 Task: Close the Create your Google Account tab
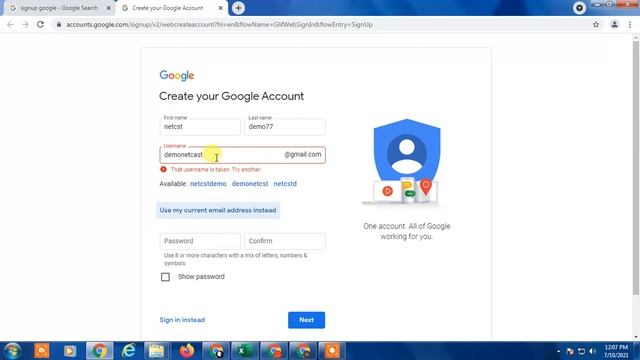tap(220, 8)
